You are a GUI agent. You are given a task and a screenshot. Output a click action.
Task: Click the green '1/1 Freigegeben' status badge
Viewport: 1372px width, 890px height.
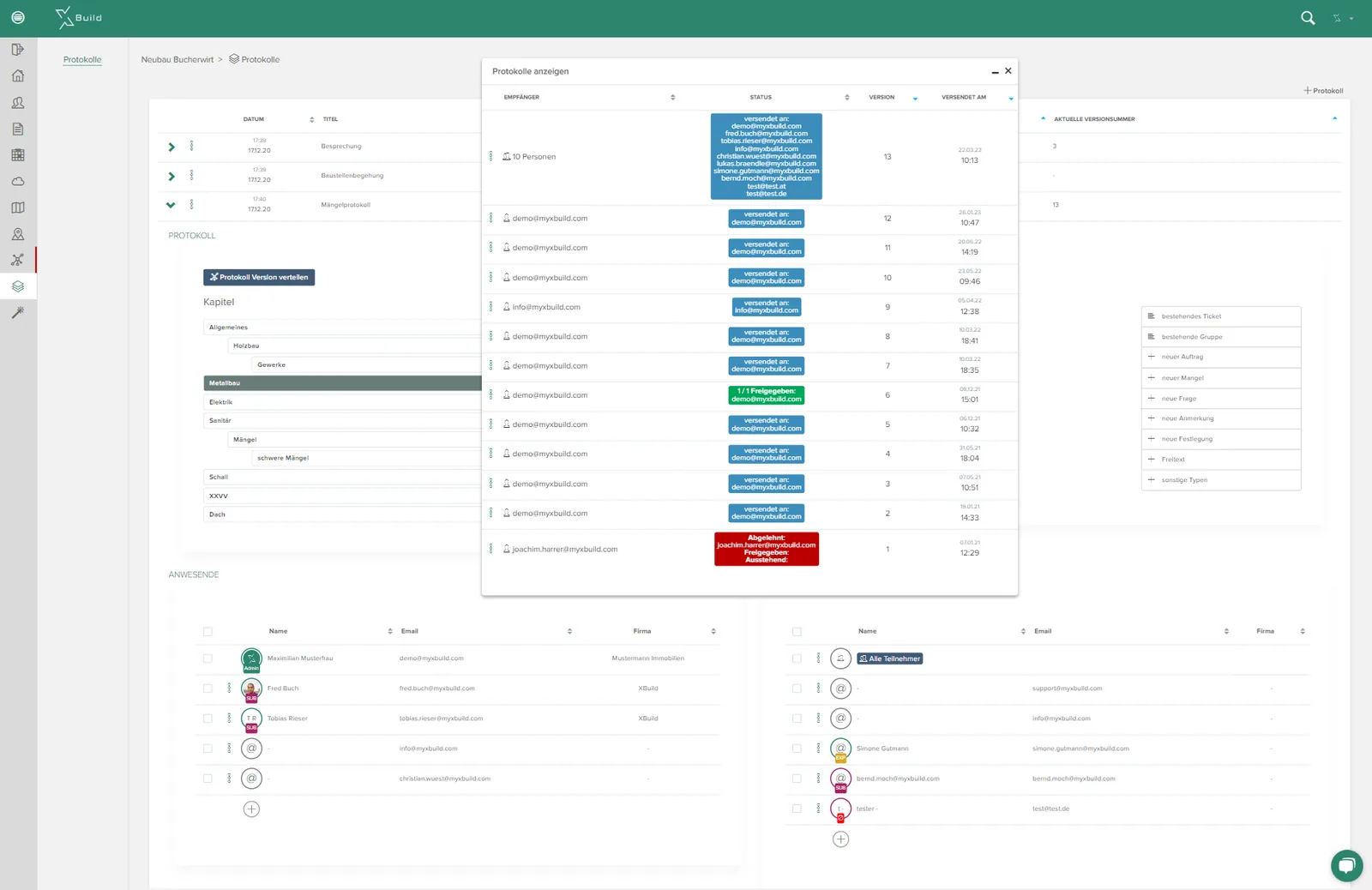[767, 395]
